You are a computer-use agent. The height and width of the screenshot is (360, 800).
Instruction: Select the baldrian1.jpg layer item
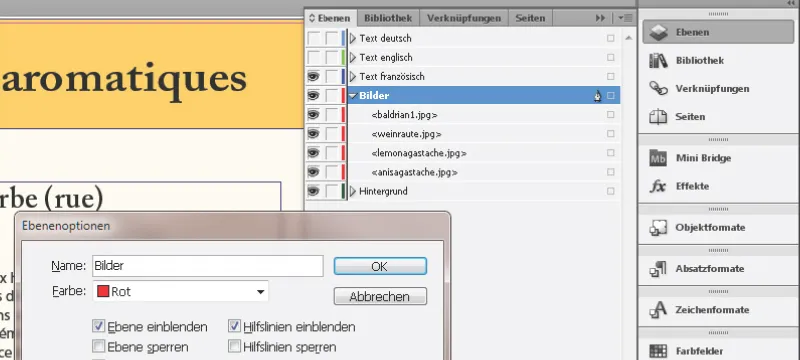[405, 115]
